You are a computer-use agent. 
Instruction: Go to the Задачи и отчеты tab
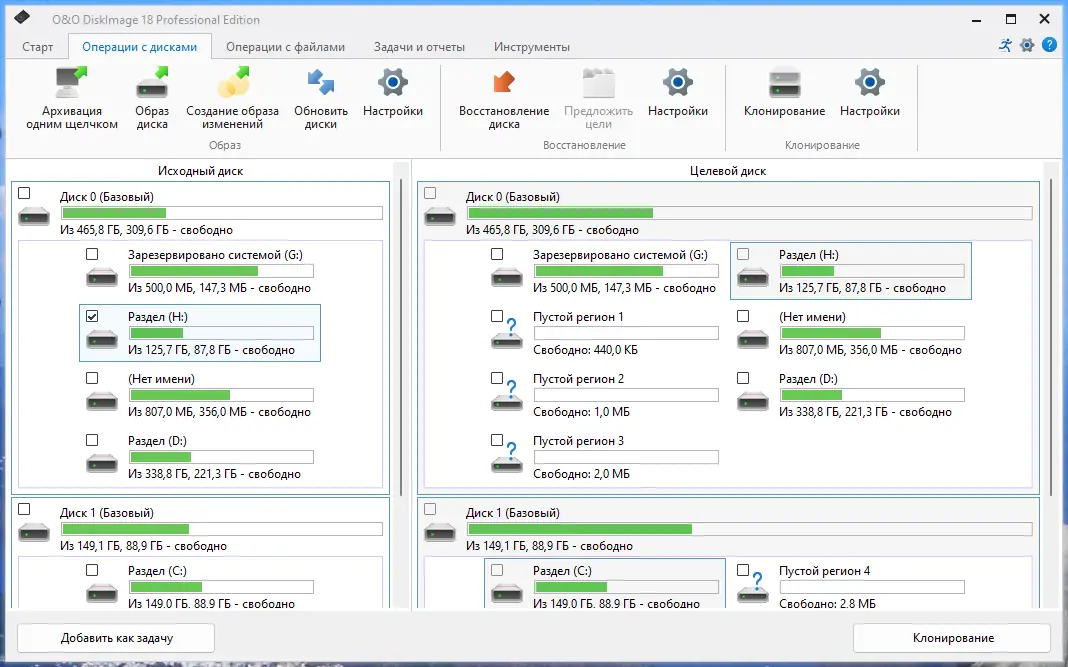[x=419, y=47]
